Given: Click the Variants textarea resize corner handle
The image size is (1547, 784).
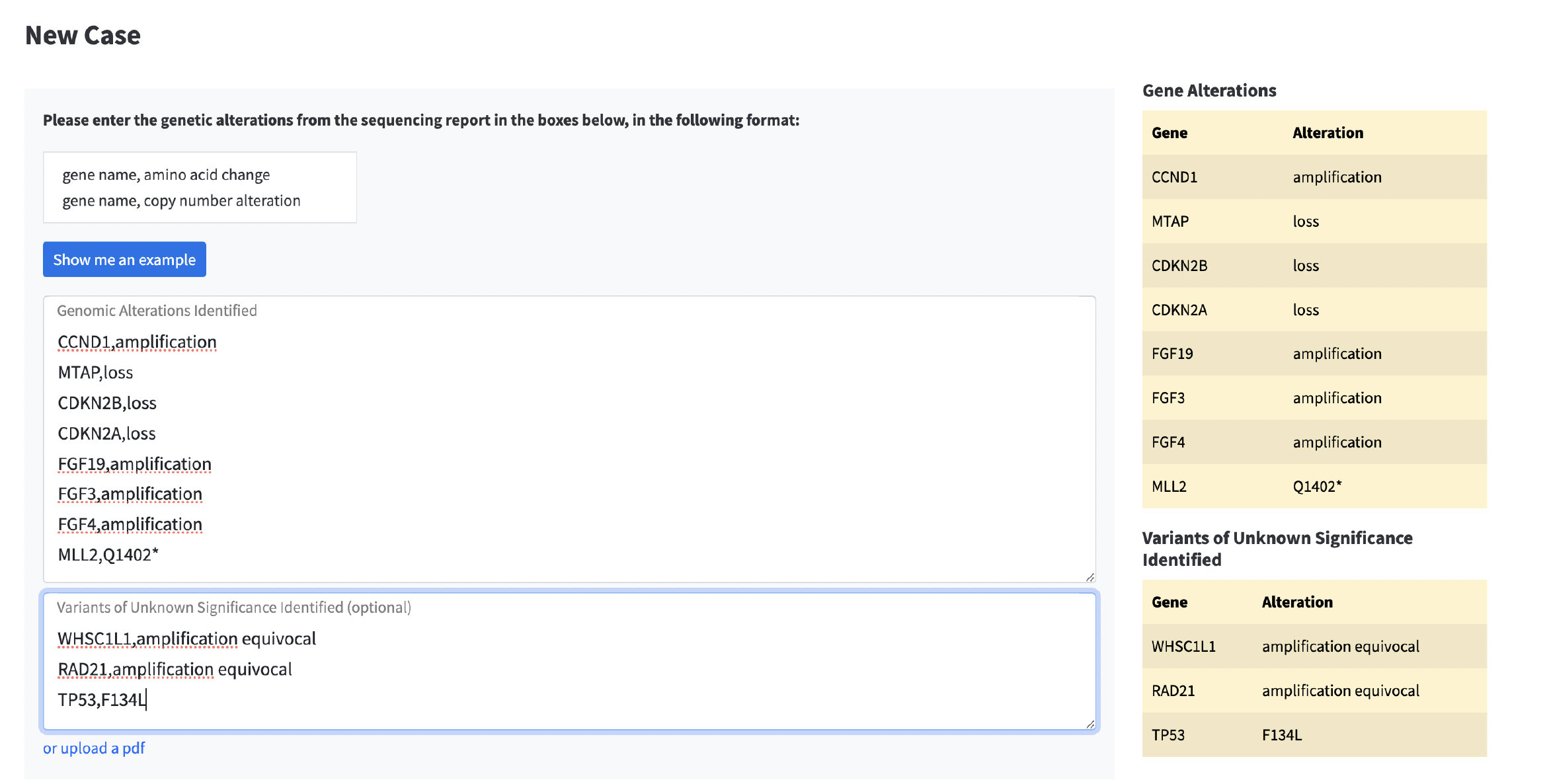Looking at the screenshot, I should pos(1090,724).
